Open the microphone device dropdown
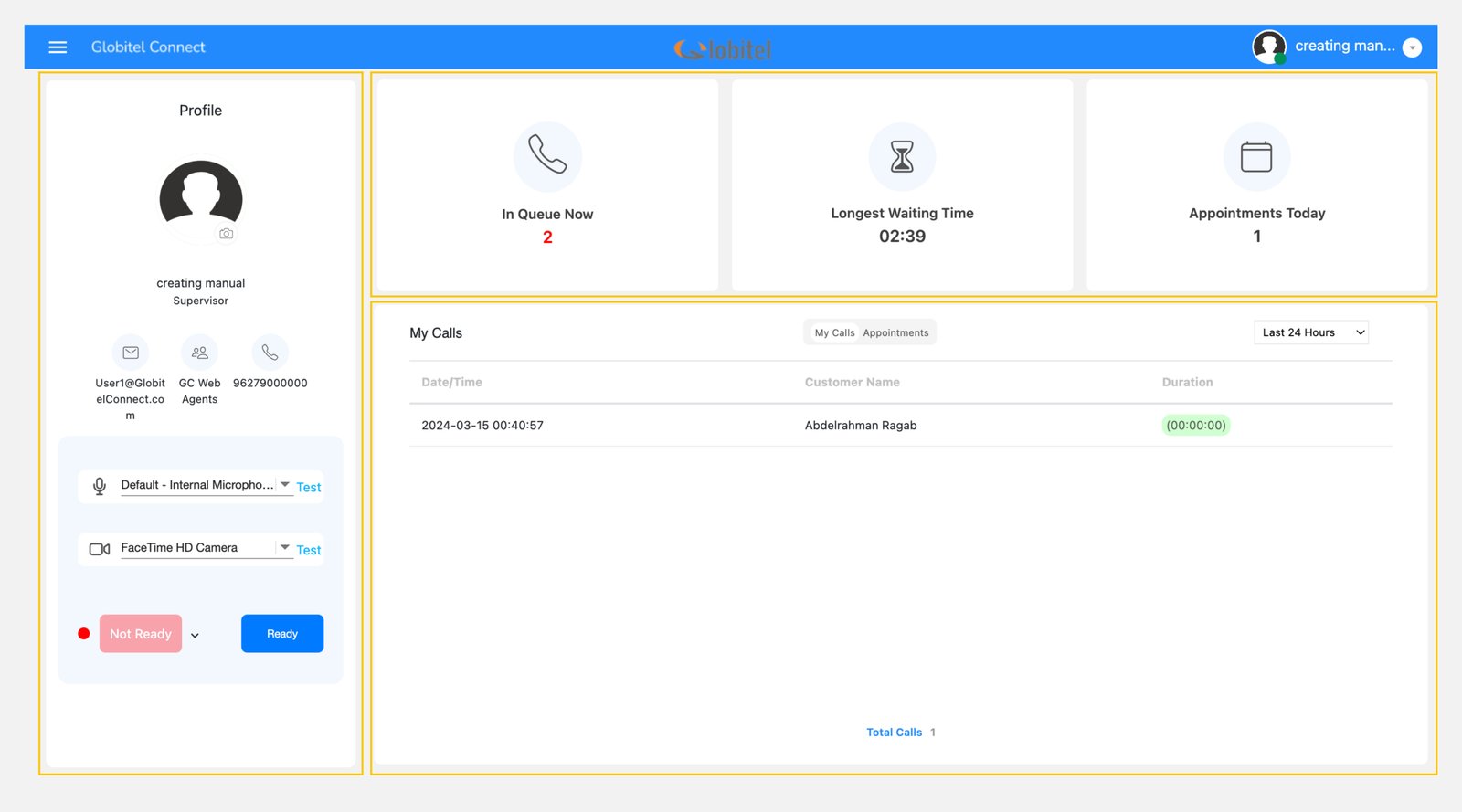Viewport: 1462px width, 812px height. [x=285, y=485]
